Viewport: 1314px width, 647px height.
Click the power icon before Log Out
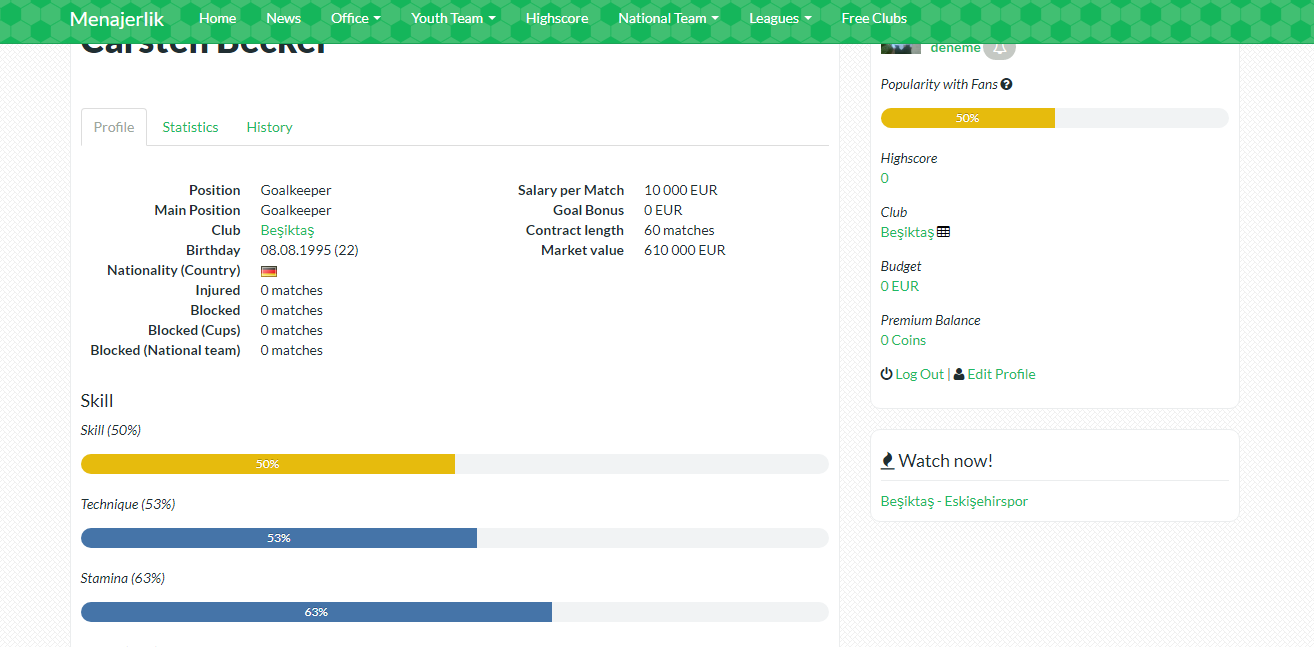pyautogui.click(x=886, y=374)
